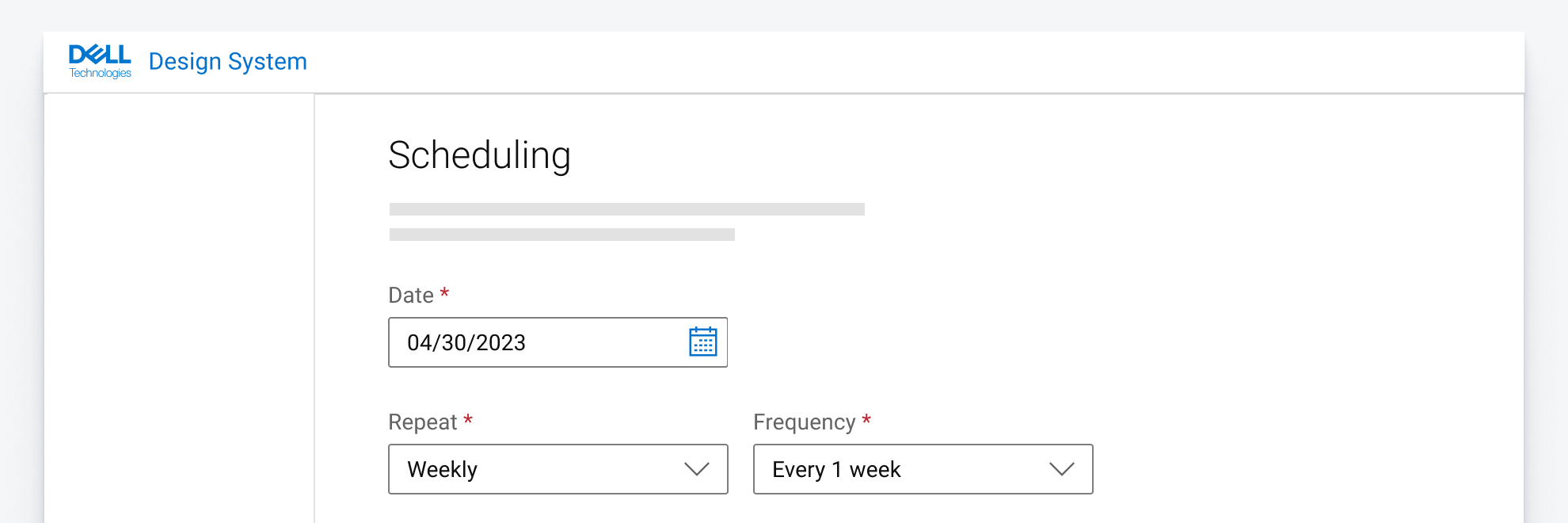Click the red asterisk beside Frequency label
The width and height of the screenshot is (1568, 523).
(x=866, y=419)
